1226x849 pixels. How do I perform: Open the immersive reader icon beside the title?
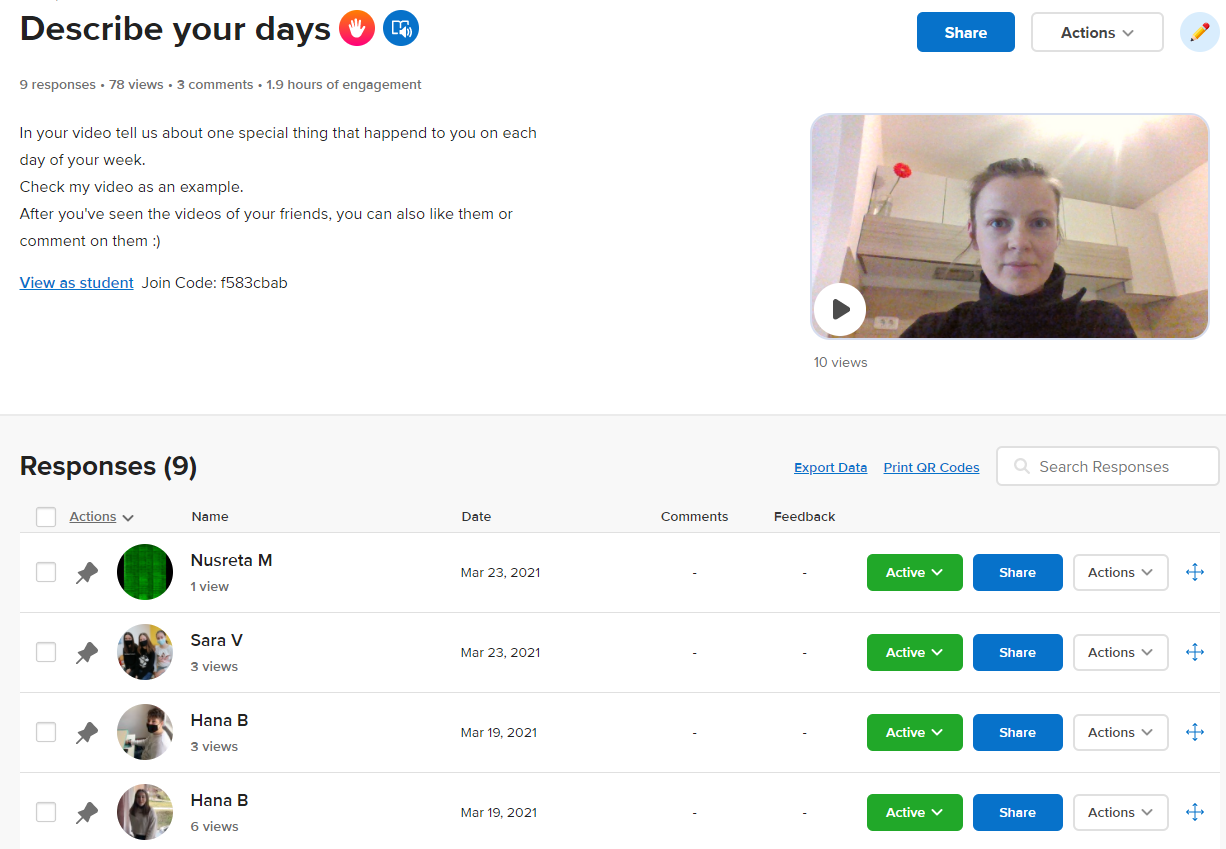click(401, 28)
